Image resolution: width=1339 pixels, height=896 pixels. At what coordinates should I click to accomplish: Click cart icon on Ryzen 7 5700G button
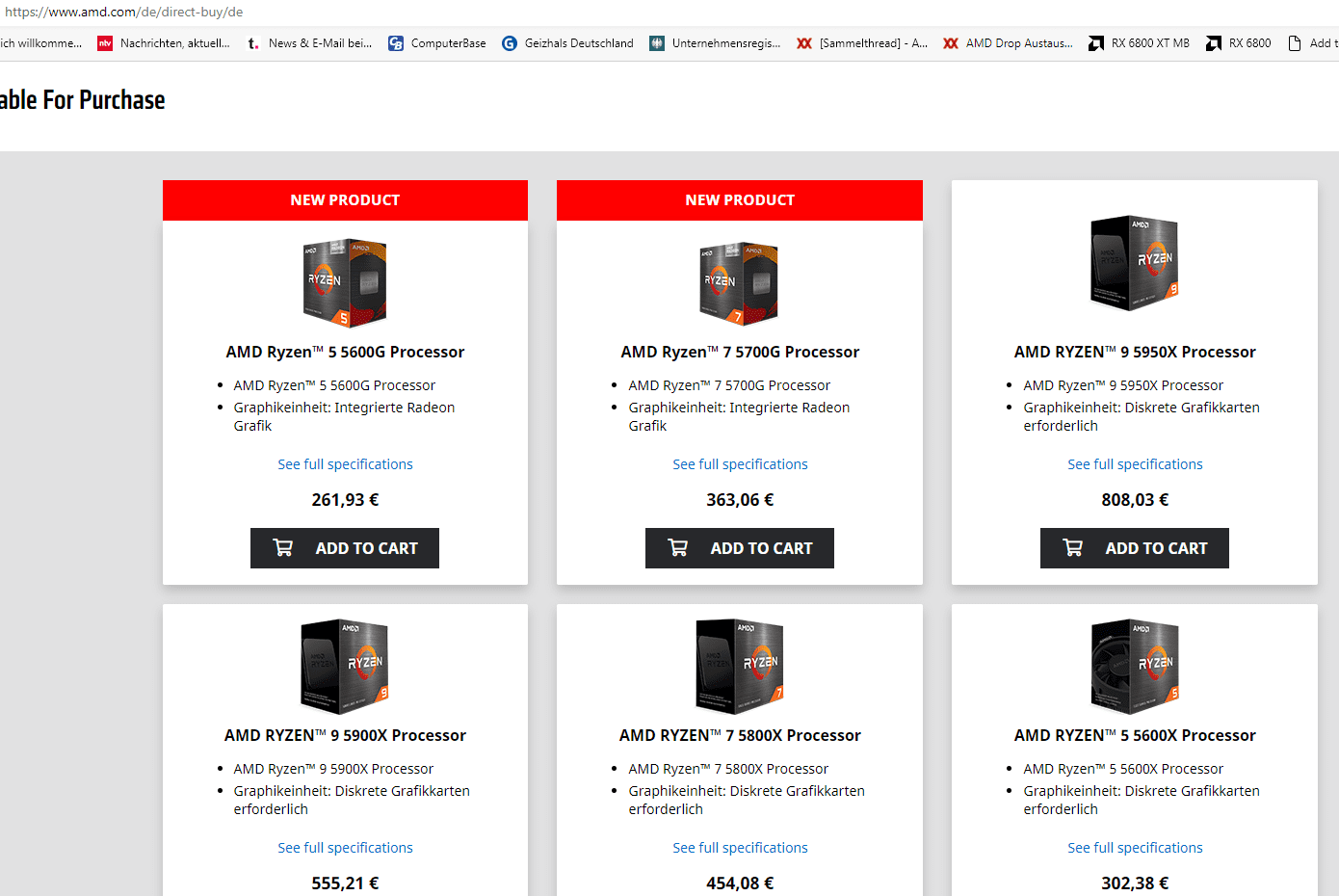point(678,547)
